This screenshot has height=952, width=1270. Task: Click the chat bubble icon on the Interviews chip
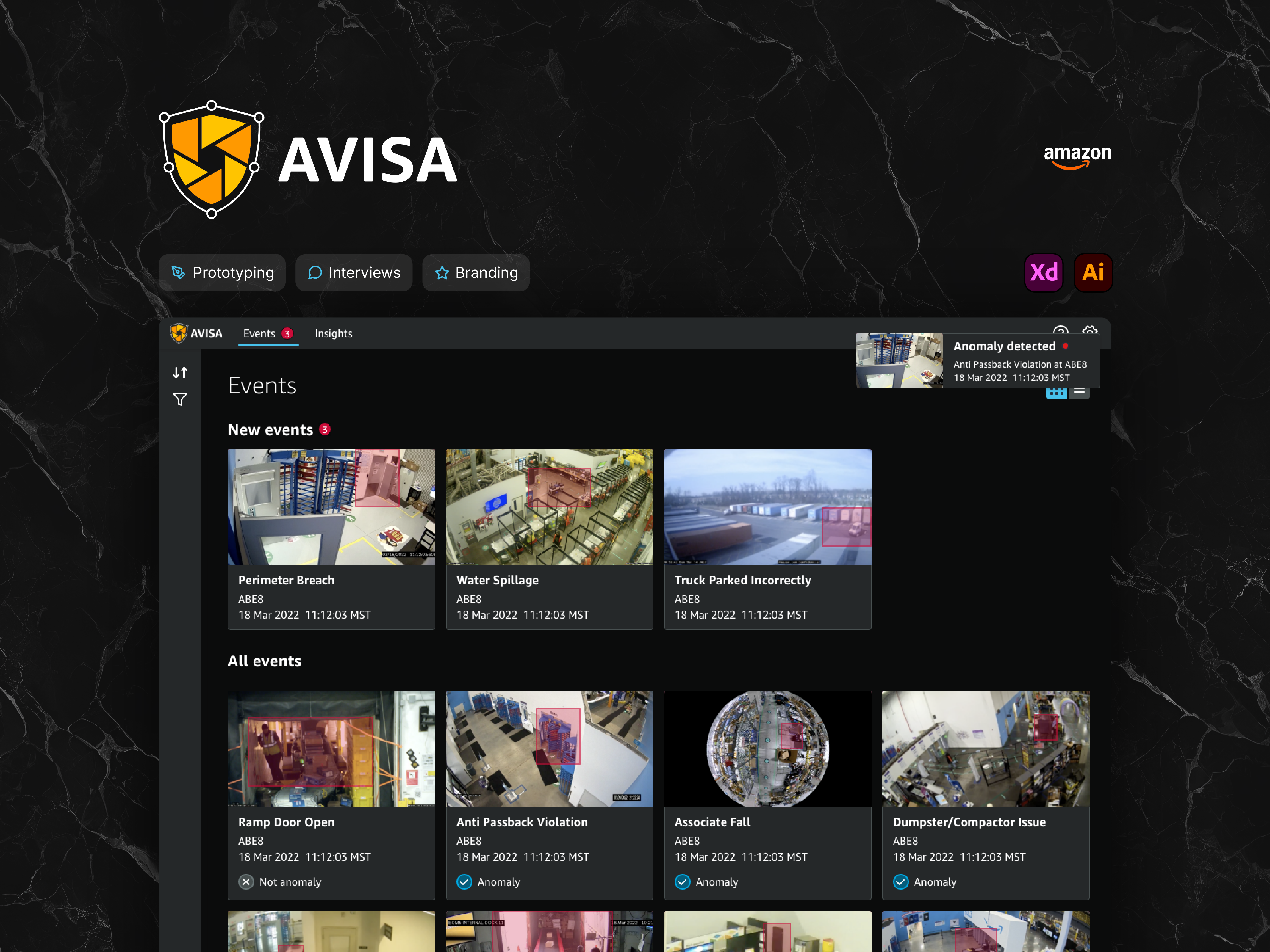tap(315, 273)
